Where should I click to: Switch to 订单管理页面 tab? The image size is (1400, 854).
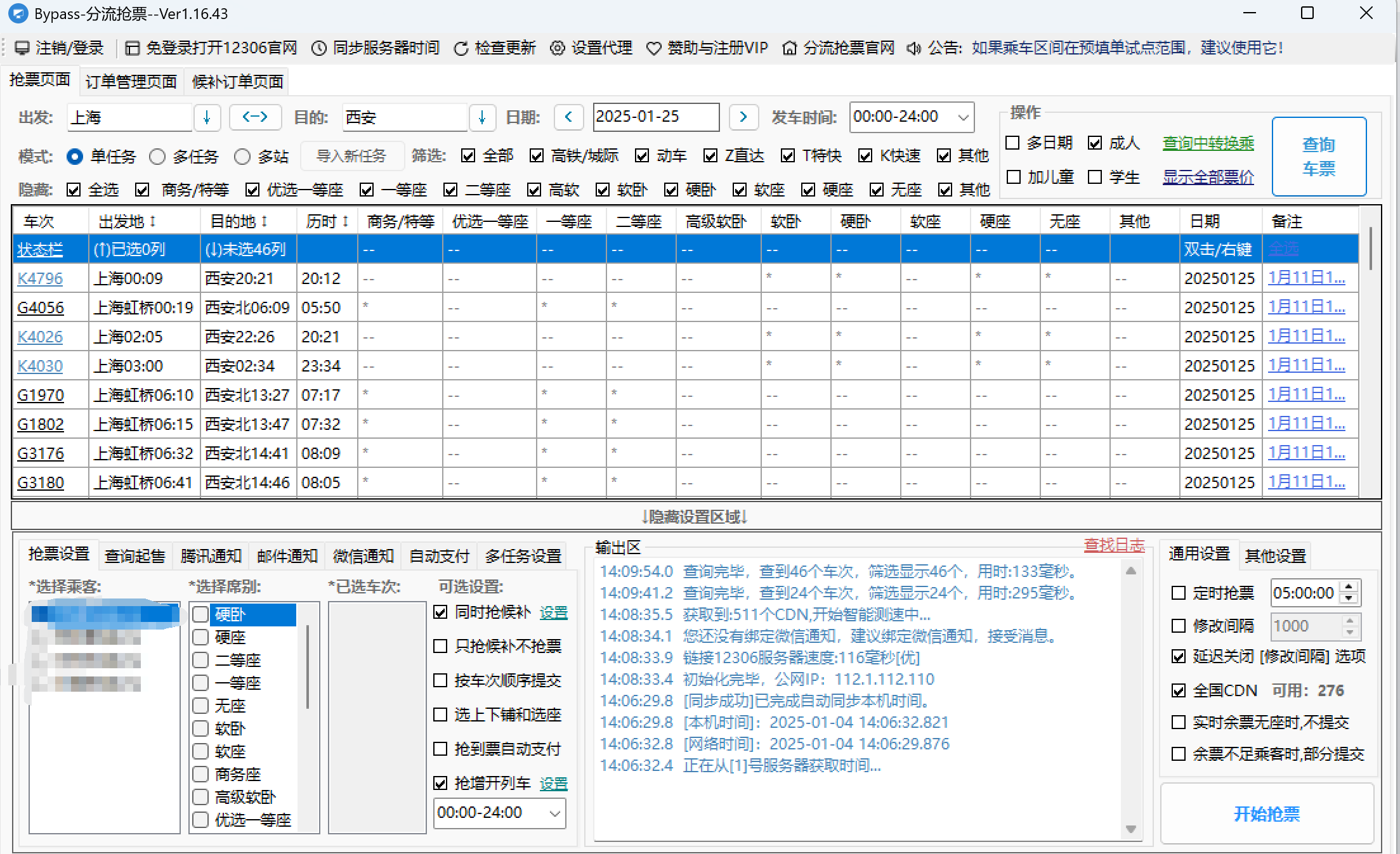pos(131,82)
